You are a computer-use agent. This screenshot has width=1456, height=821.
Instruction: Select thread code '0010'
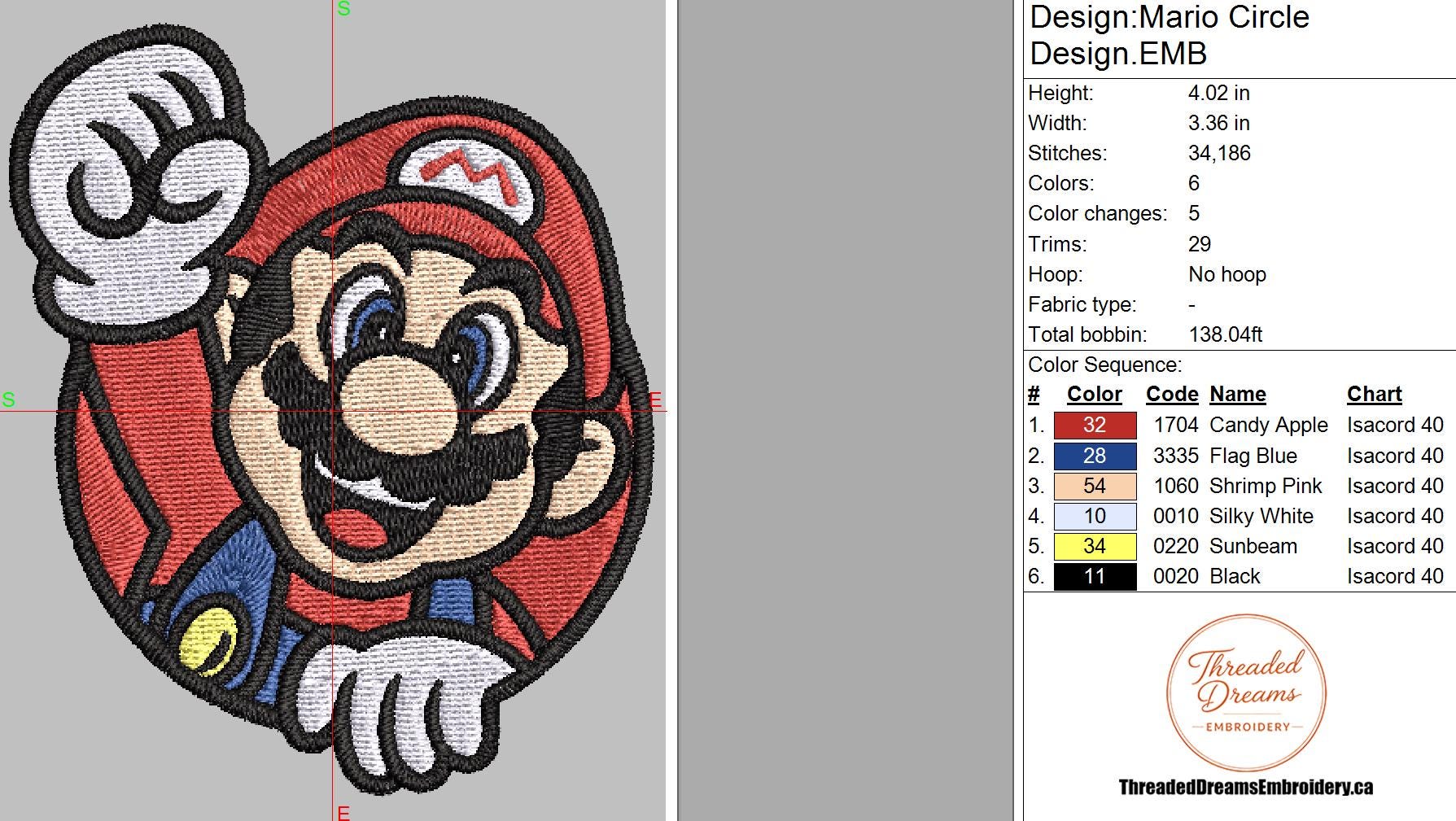coord(1176,516)
